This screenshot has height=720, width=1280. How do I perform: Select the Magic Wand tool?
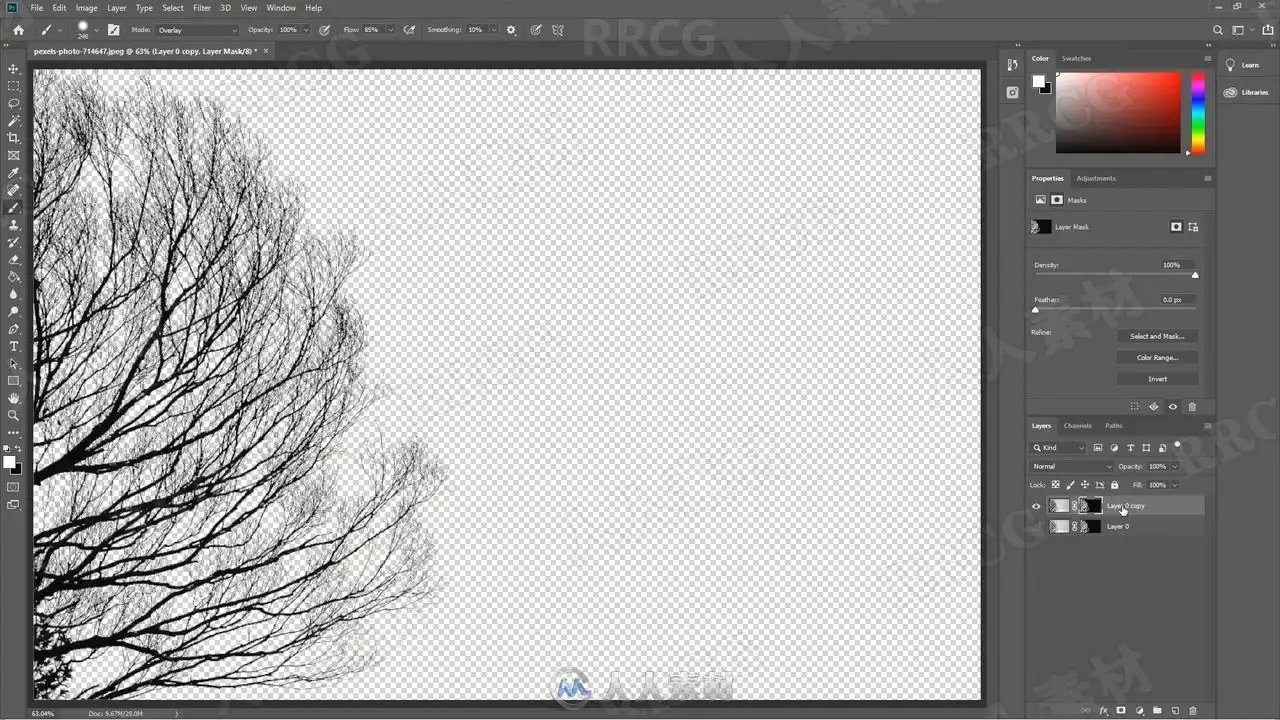point(14,121)
